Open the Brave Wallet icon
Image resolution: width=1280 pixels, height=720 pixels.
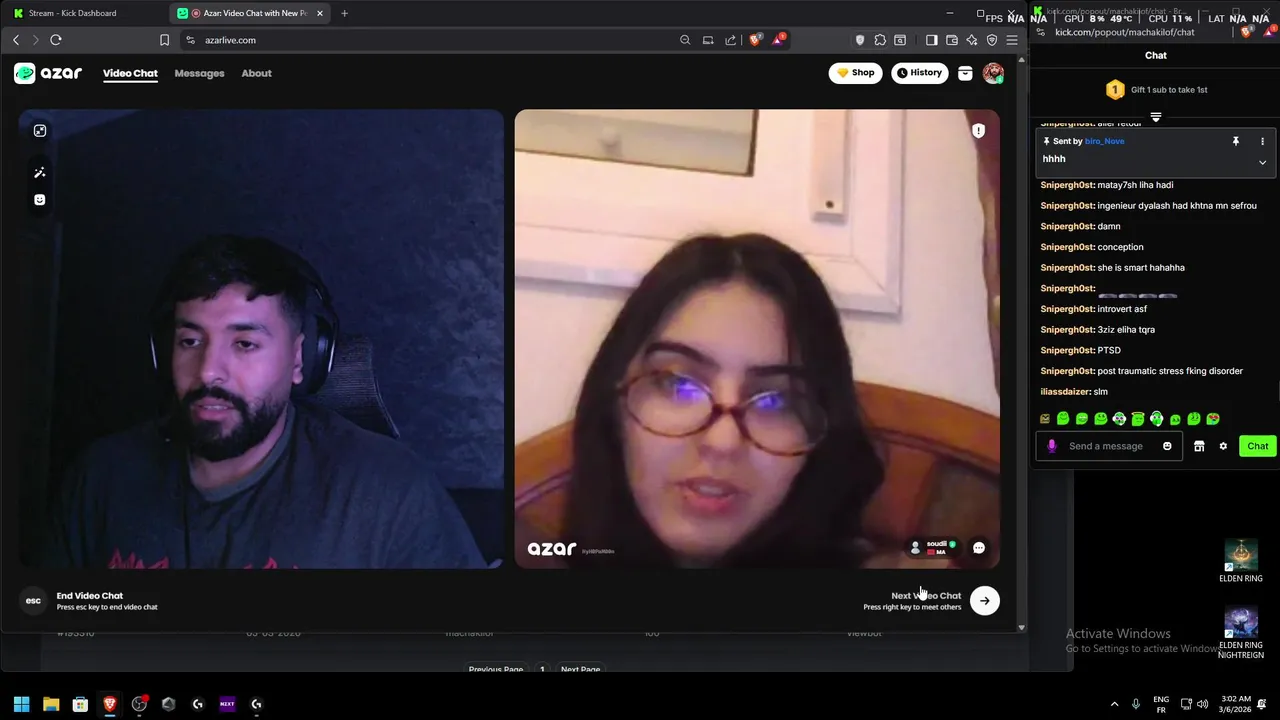point(952,40)
